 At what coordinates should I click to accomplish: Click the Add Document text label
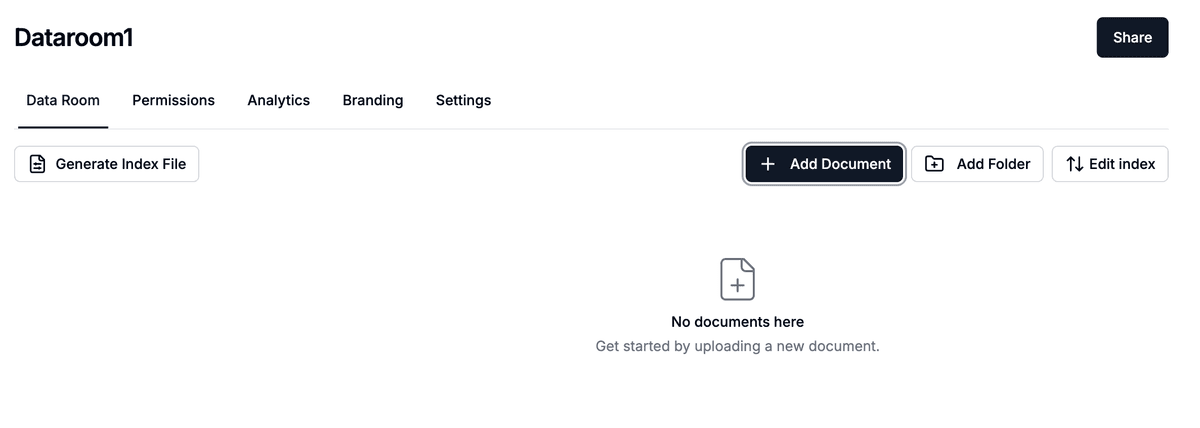(x=840, y=164)
